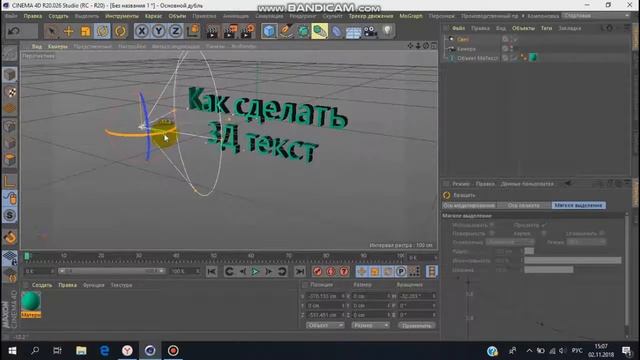This screenshot has height=360, width=640.
Task: Go to end of animation
Action: 300,271
